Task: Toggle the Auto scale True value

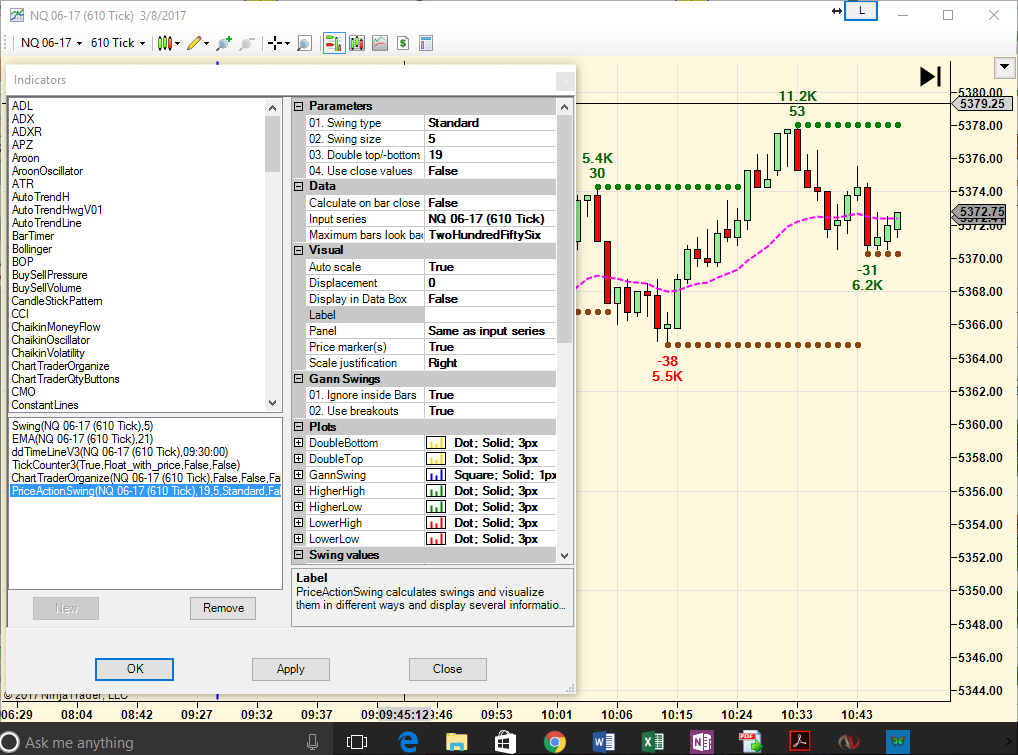Action: click(x=490, y=267)
